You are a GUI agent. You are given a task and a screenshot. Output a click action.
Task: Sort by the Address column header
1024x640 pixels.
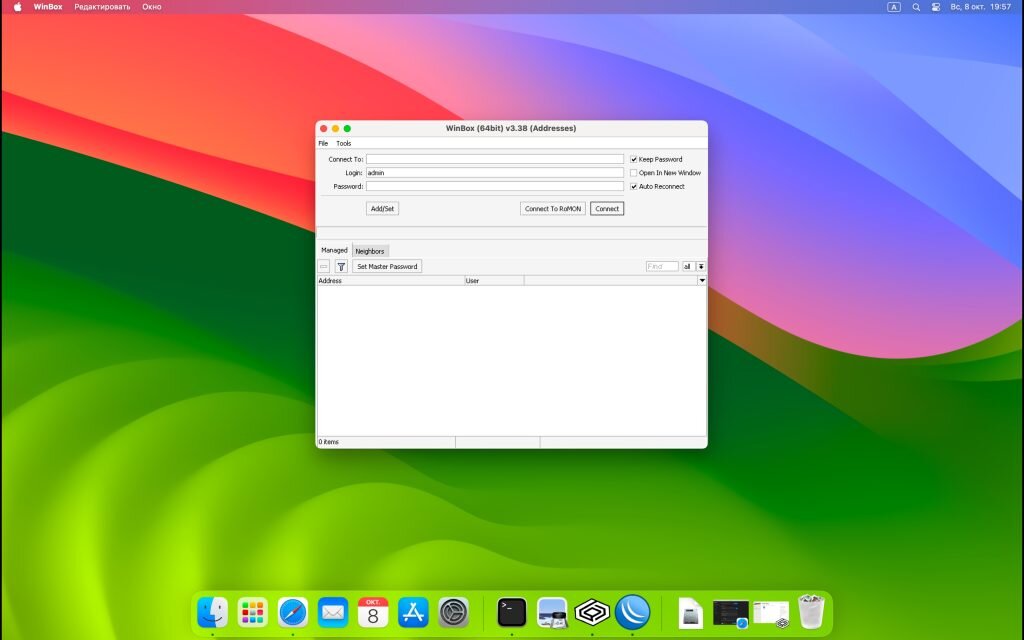coord(391,280)
